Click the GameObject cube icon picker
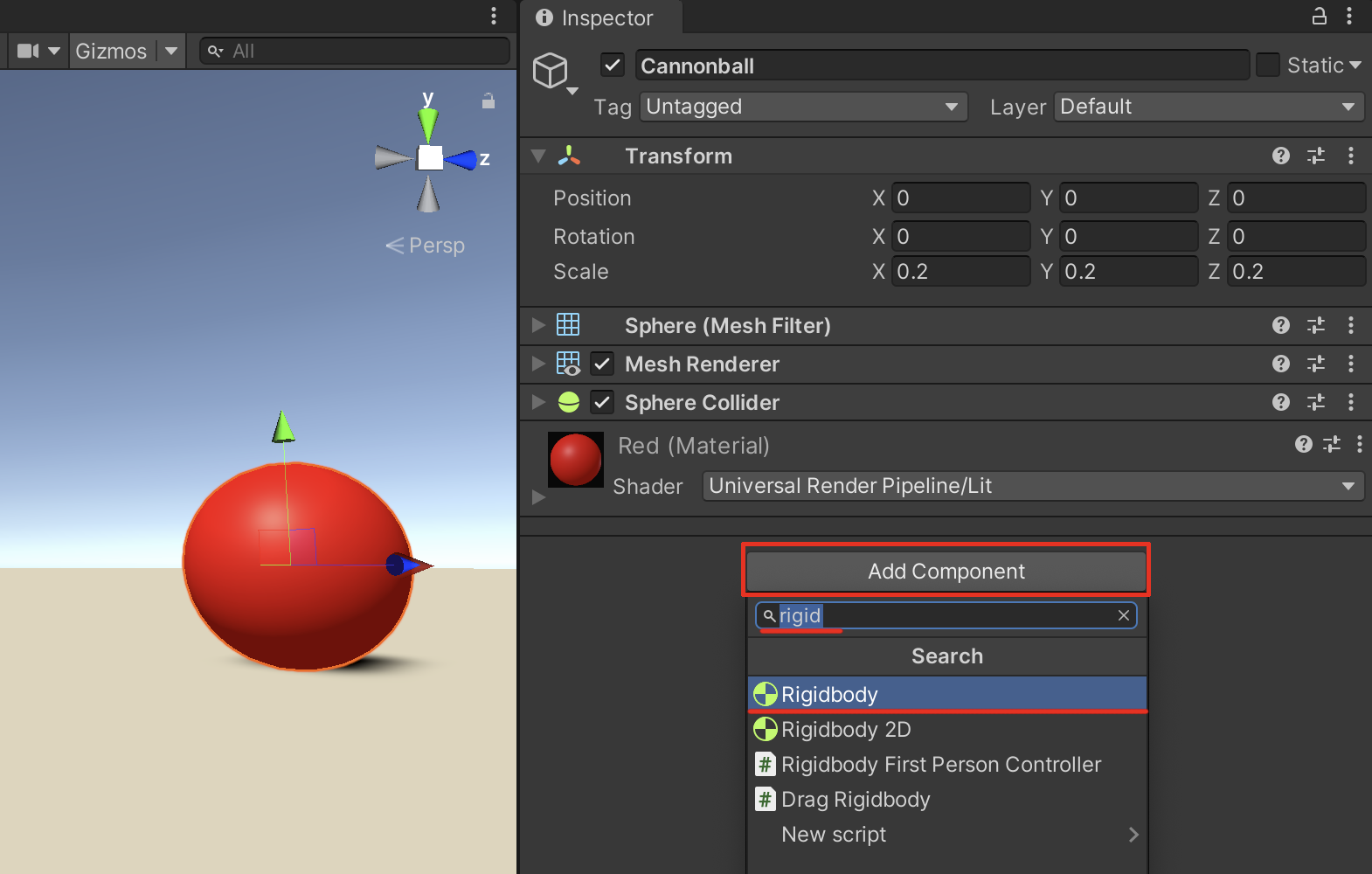This screenshot has height=874, width=1372. coord(551,70)
